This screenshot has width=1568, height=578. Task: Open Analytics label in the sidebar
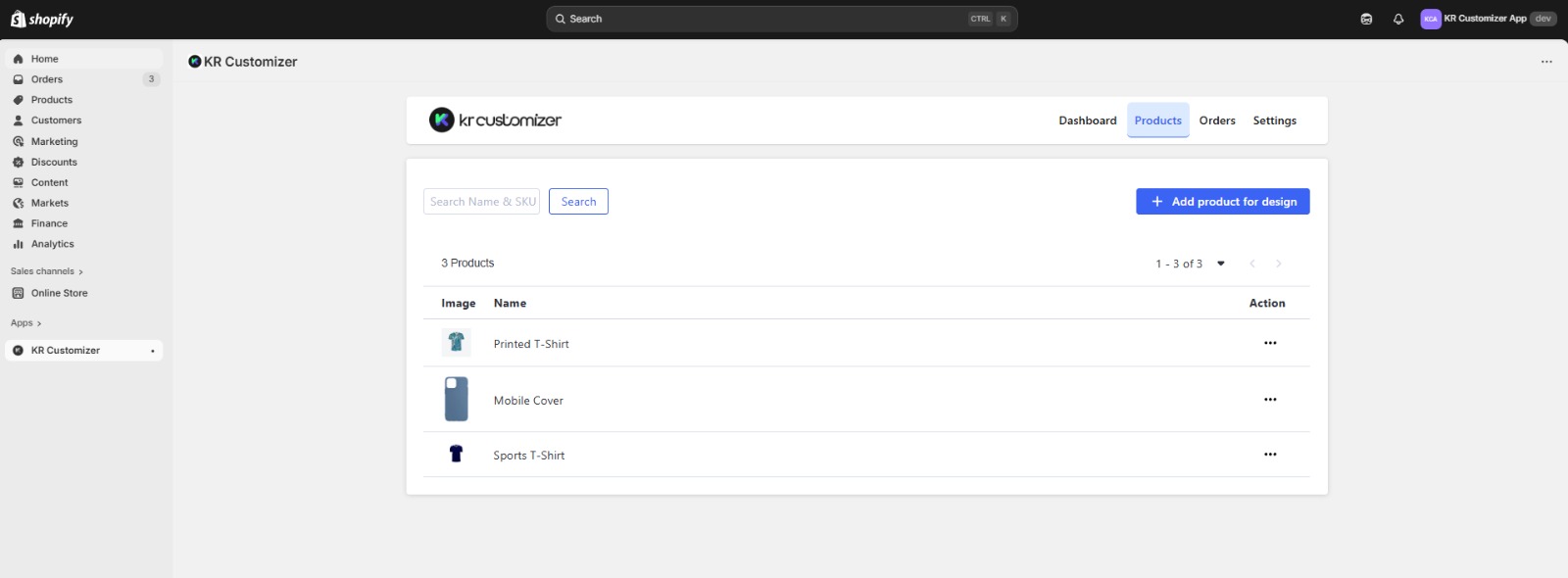(x=53, y=244)
